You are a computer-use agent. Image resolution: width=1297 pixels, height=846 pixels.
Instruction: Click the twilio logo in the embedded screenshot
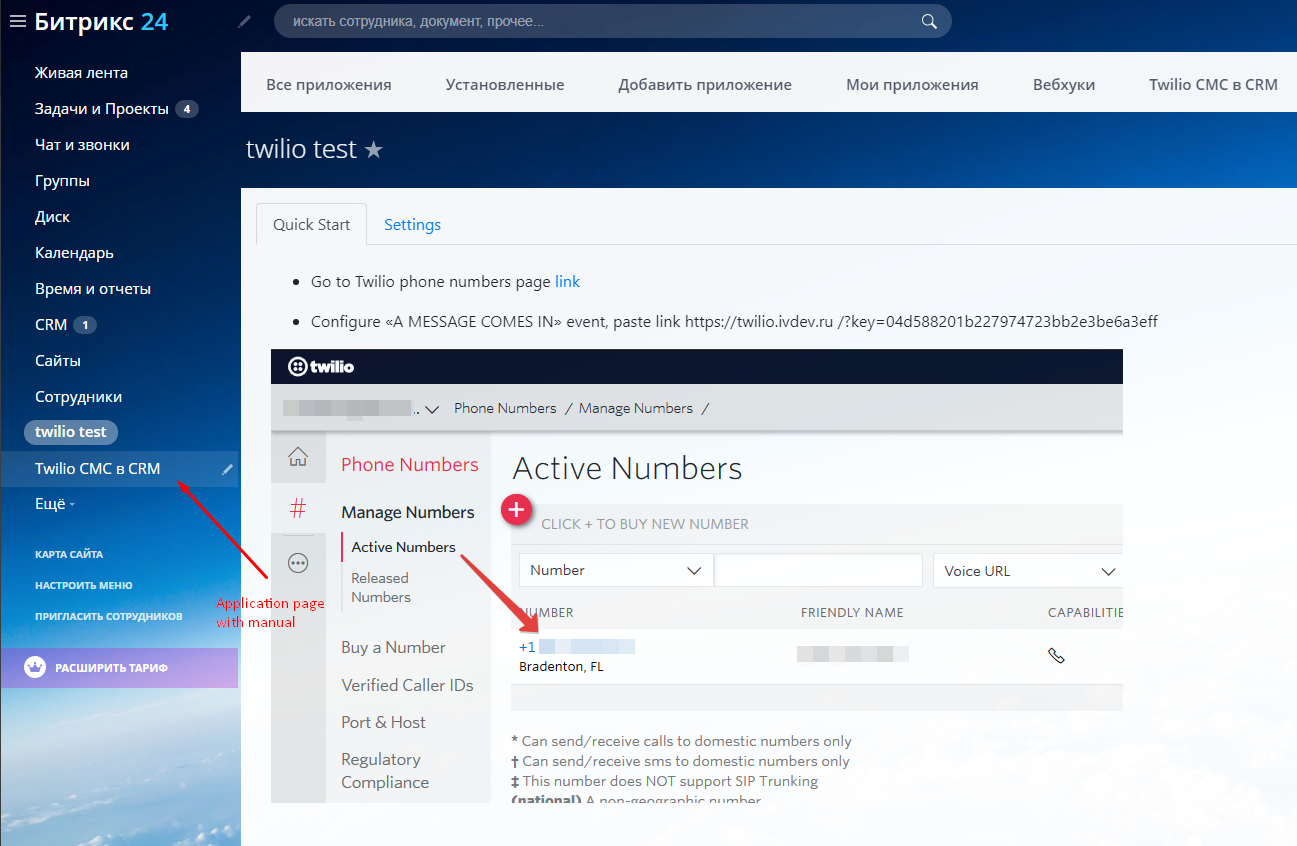[x=321, y=367]
